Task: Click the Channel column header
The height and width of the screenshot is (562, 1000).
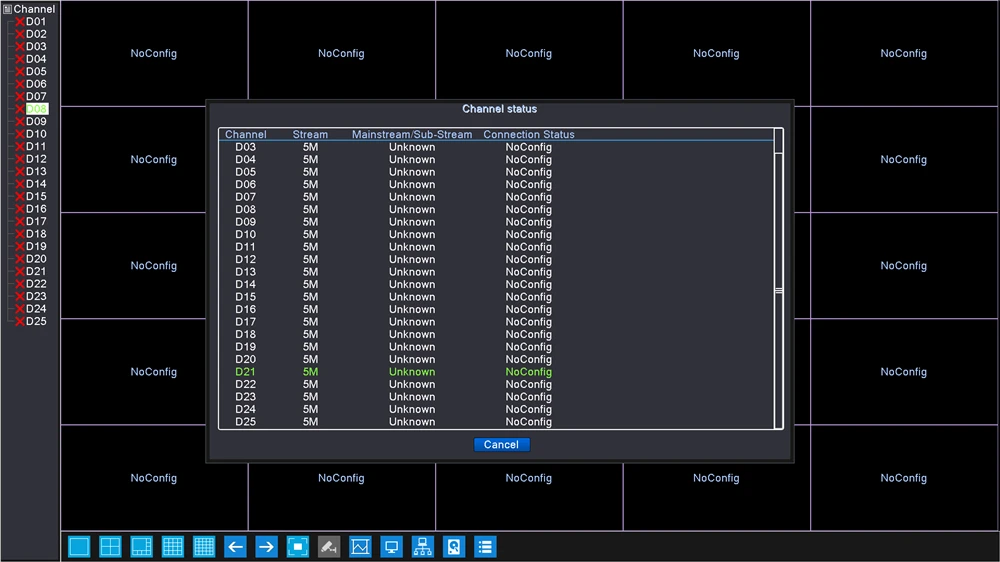Action: pos(246,135)
